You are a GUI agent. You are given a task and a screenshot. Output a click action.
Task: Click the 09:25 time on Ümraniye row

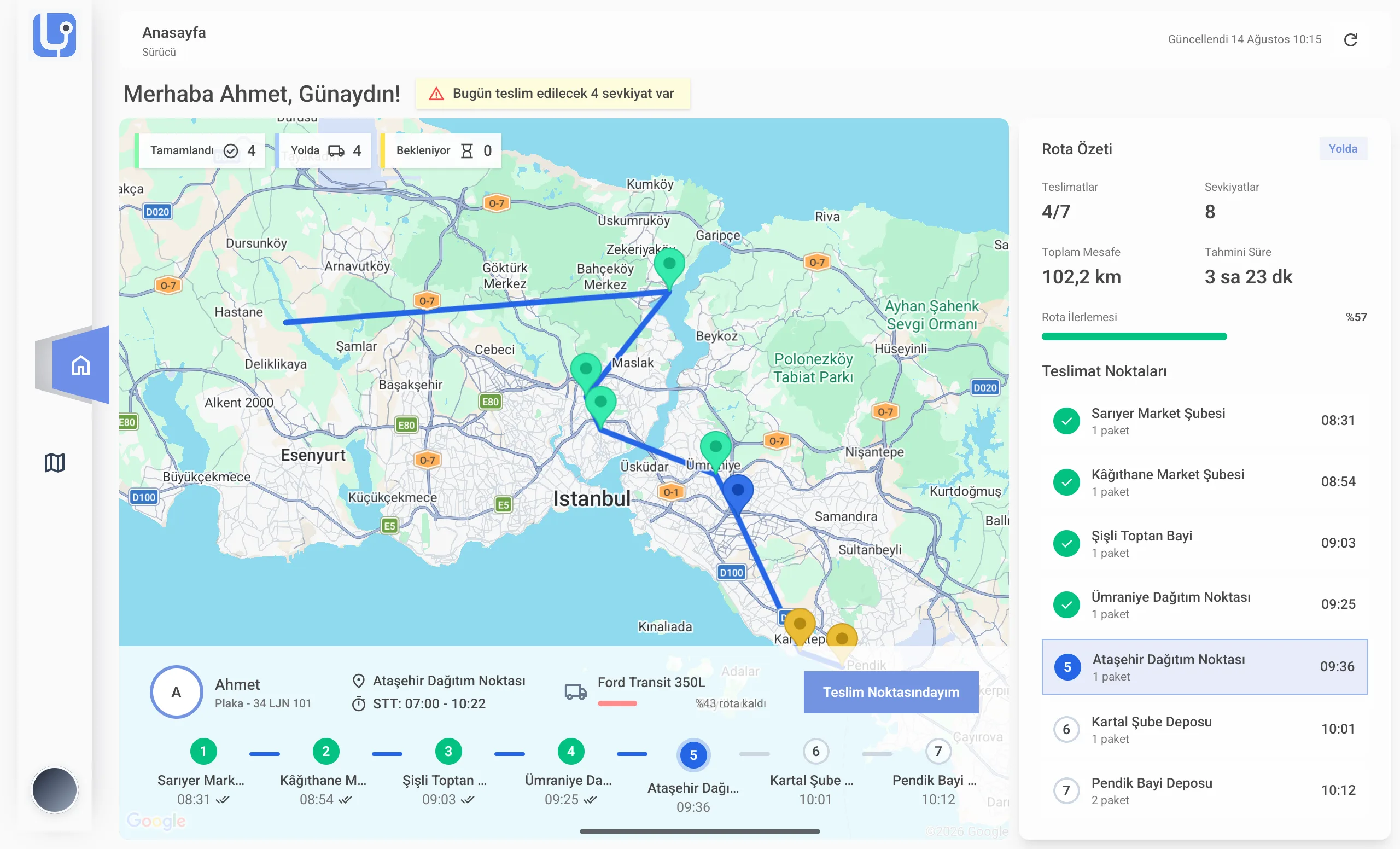1338,604
